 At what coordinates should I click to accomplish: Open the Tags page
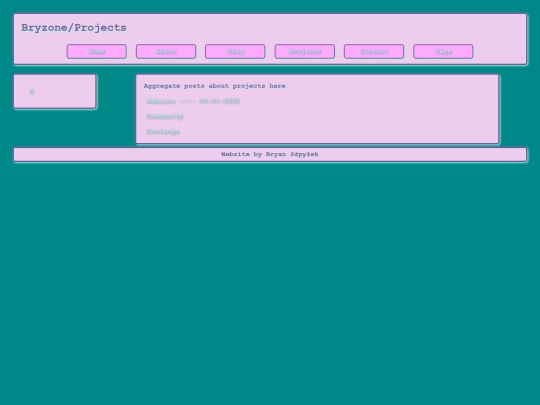[x=443, y=51]
